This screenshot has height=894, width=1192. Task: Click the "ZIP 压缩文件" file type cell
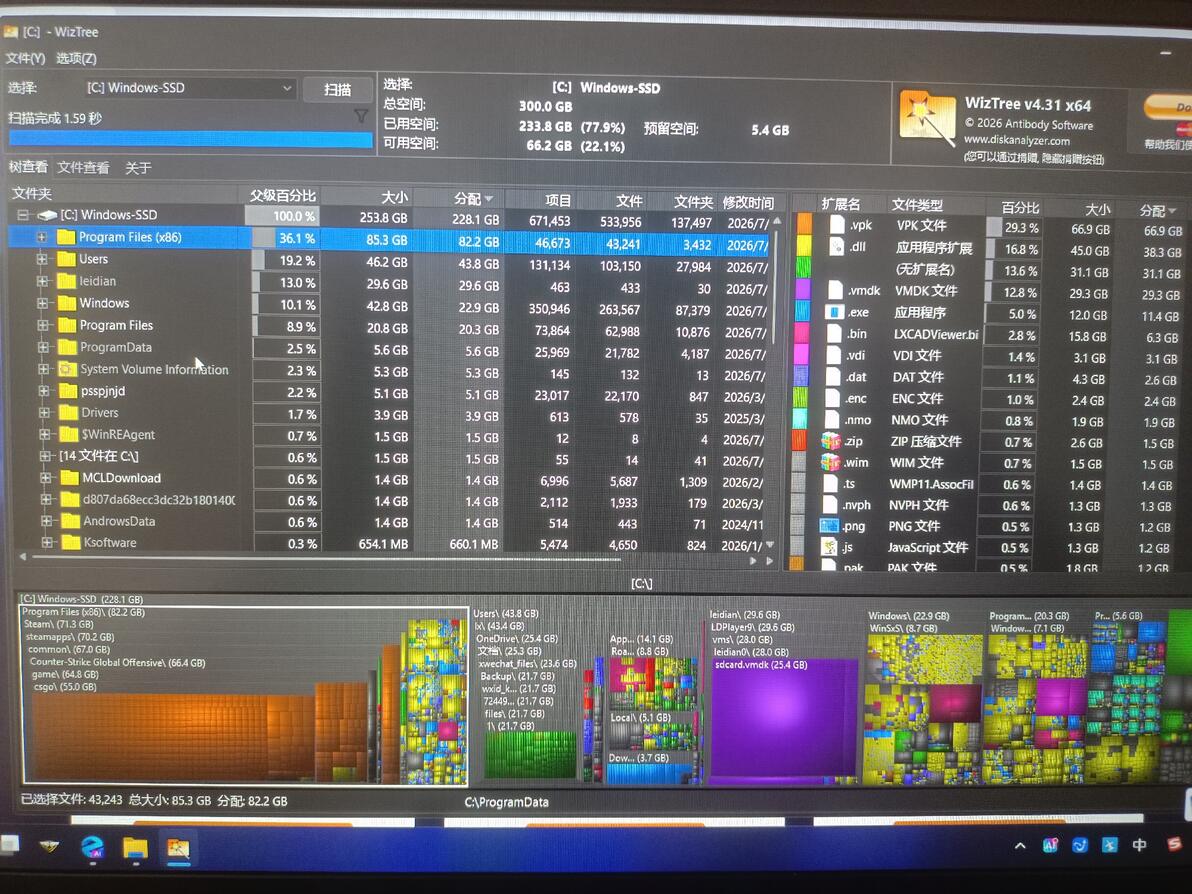925,441
